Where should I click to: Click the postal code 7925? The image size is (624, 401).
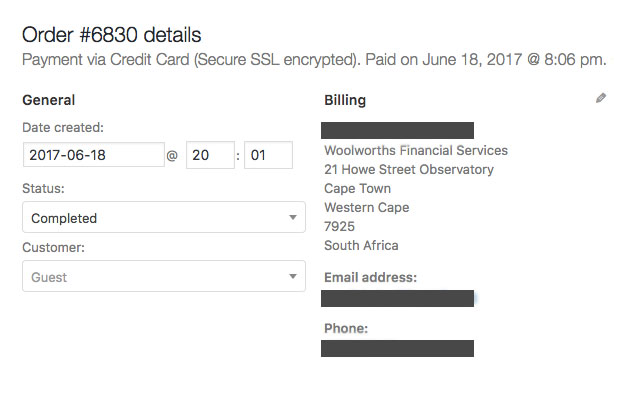point(341,227)
